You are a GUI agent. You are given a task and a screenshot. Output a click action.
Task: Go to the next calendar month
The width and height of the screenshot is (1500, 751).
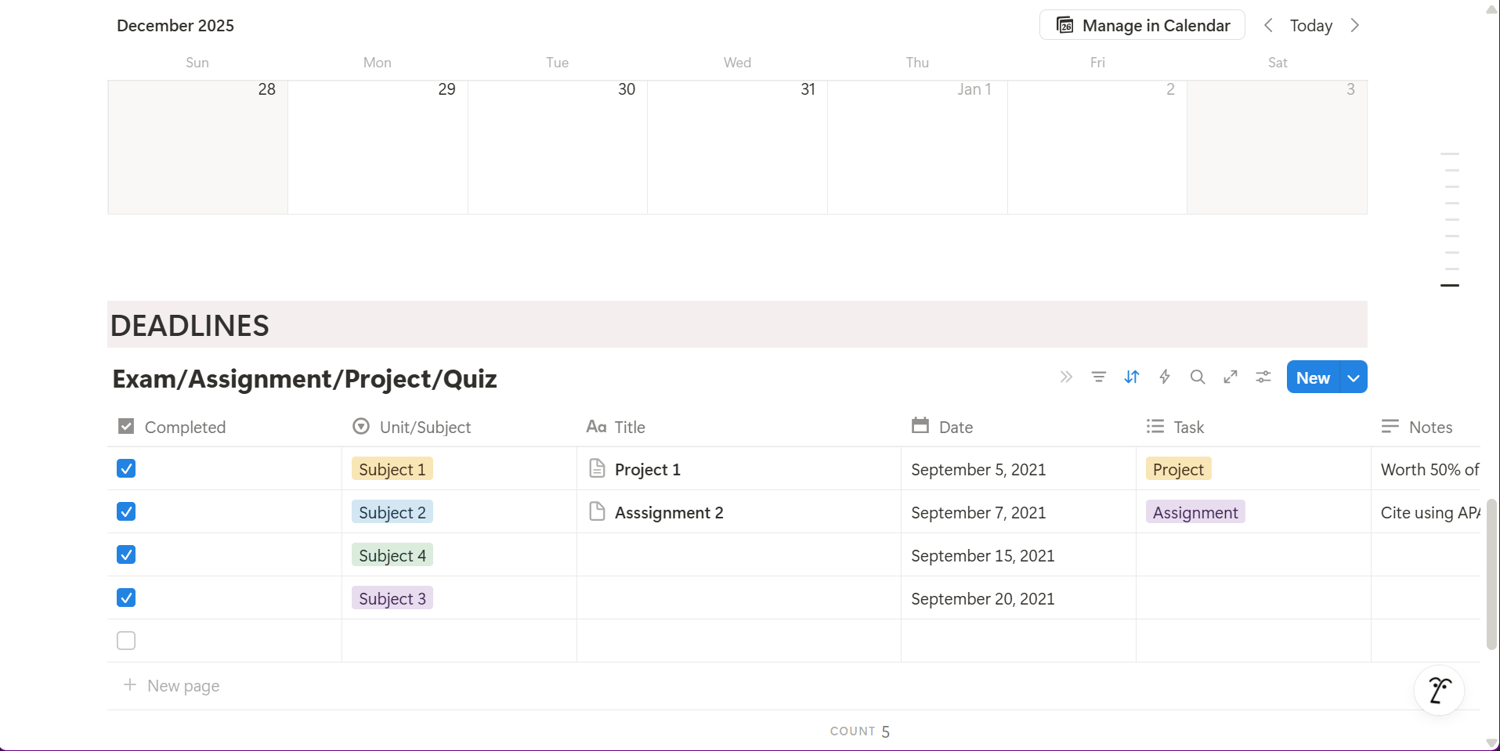(1355, 25)
